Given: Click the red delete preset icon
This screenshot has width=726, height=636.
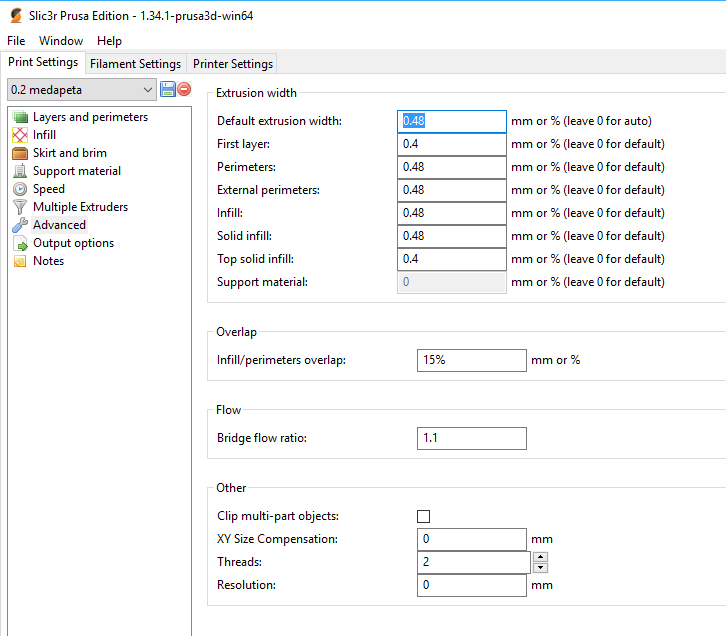Looking at the screenshot, I should (184, 89).
